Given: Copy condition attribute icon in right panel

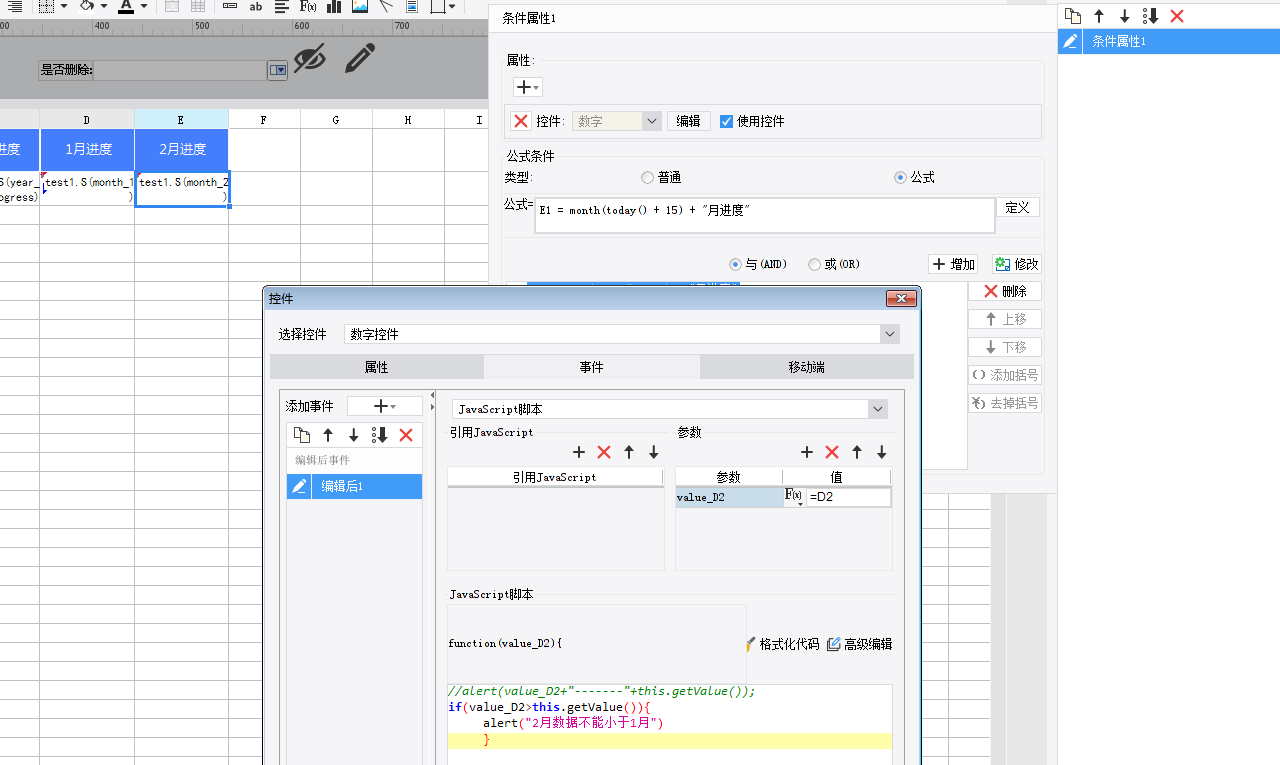Looking at the screenshot, I should (x=1073, y=16).
